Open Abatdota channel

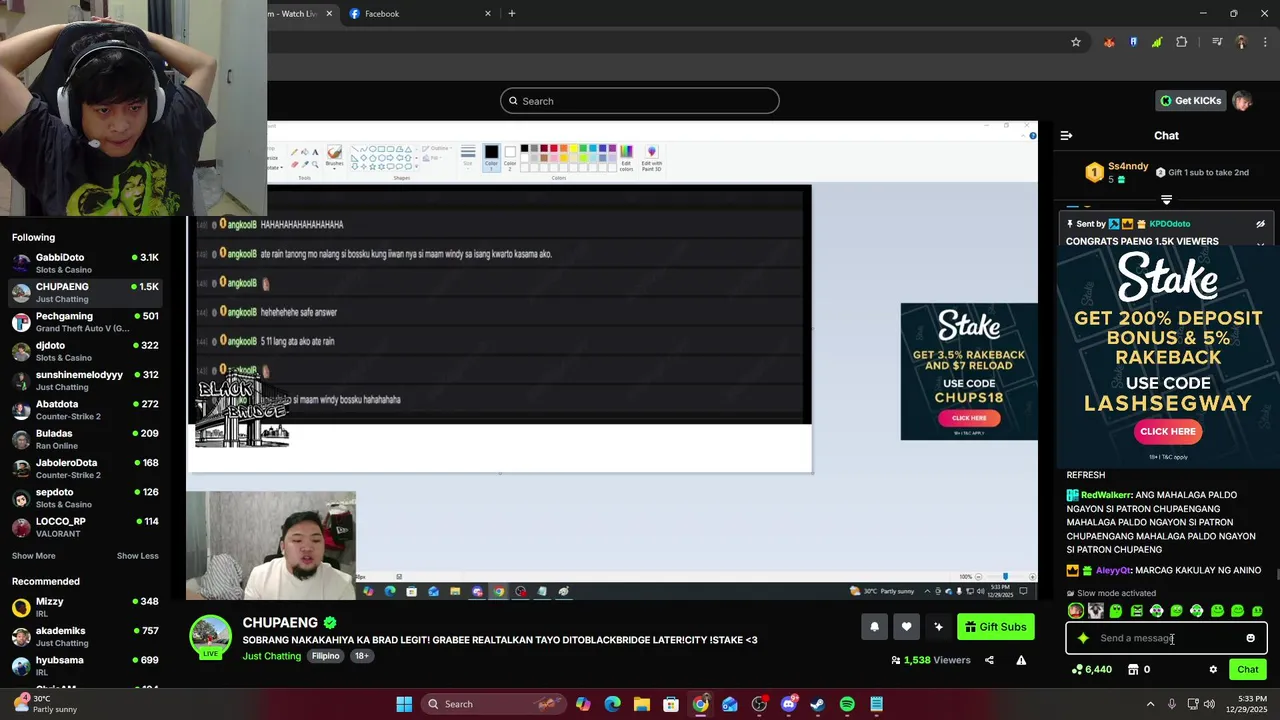(x=85, y=410)
